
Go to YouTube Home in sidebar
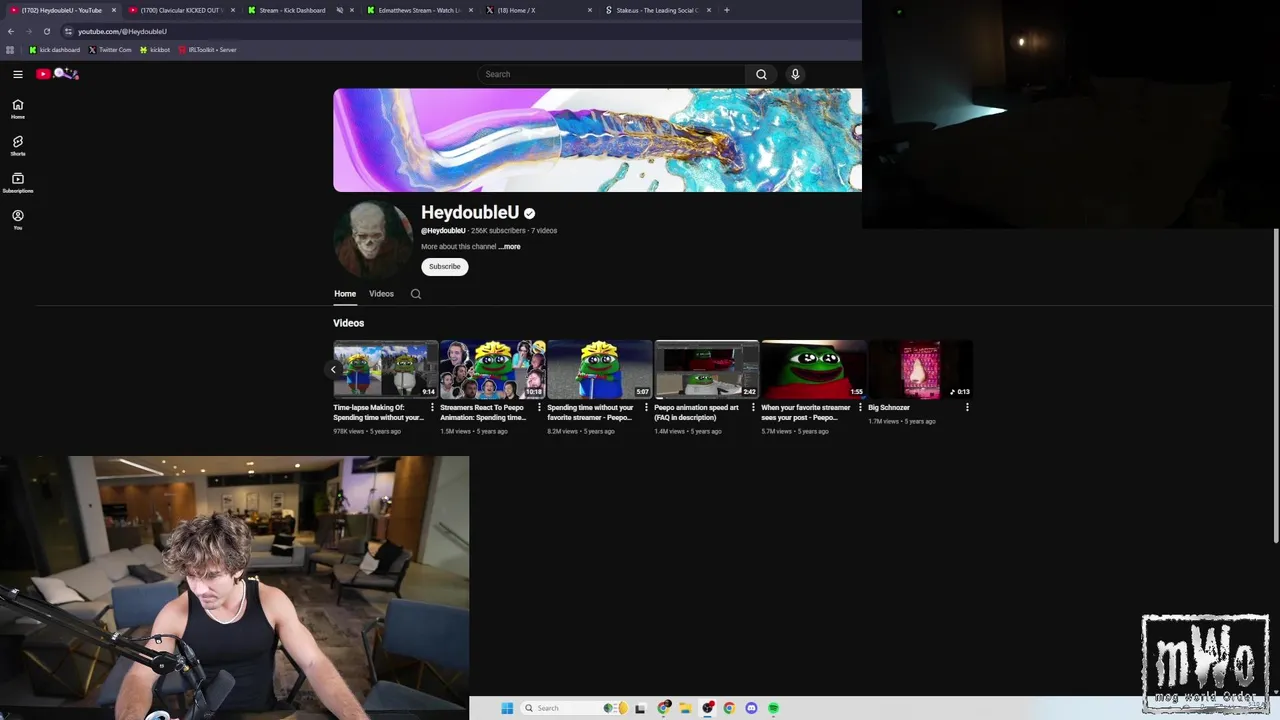pos(18,109)
